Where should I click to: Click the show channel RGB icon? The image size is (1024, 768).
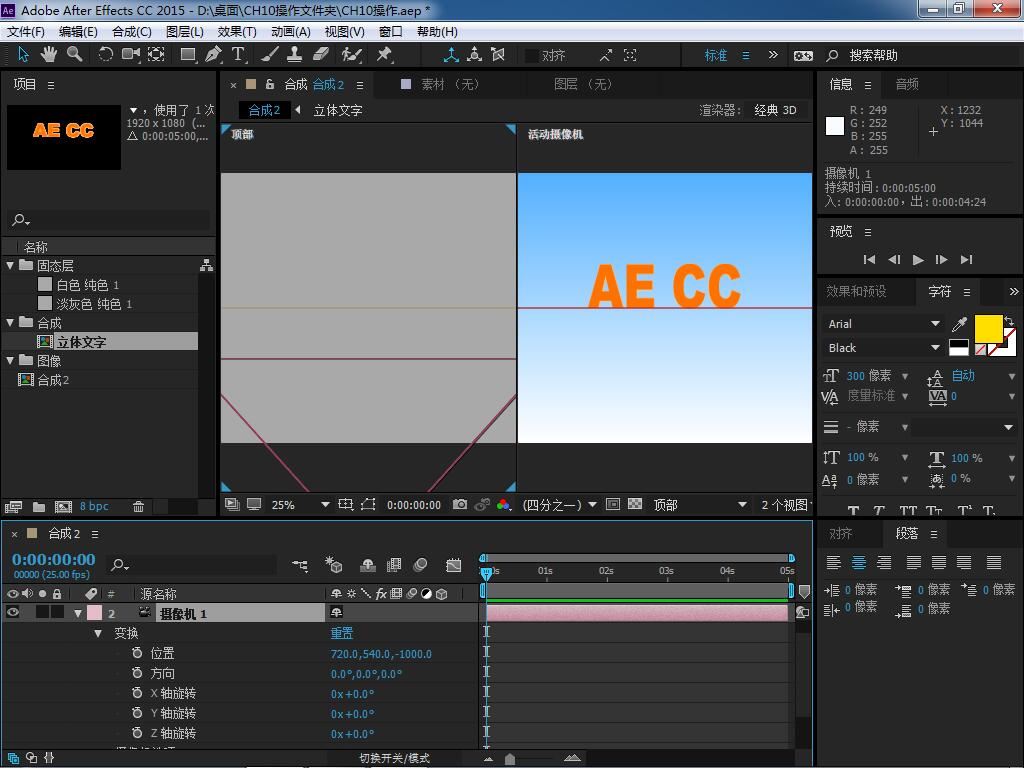pyautogui.click(x=503, y=504)
